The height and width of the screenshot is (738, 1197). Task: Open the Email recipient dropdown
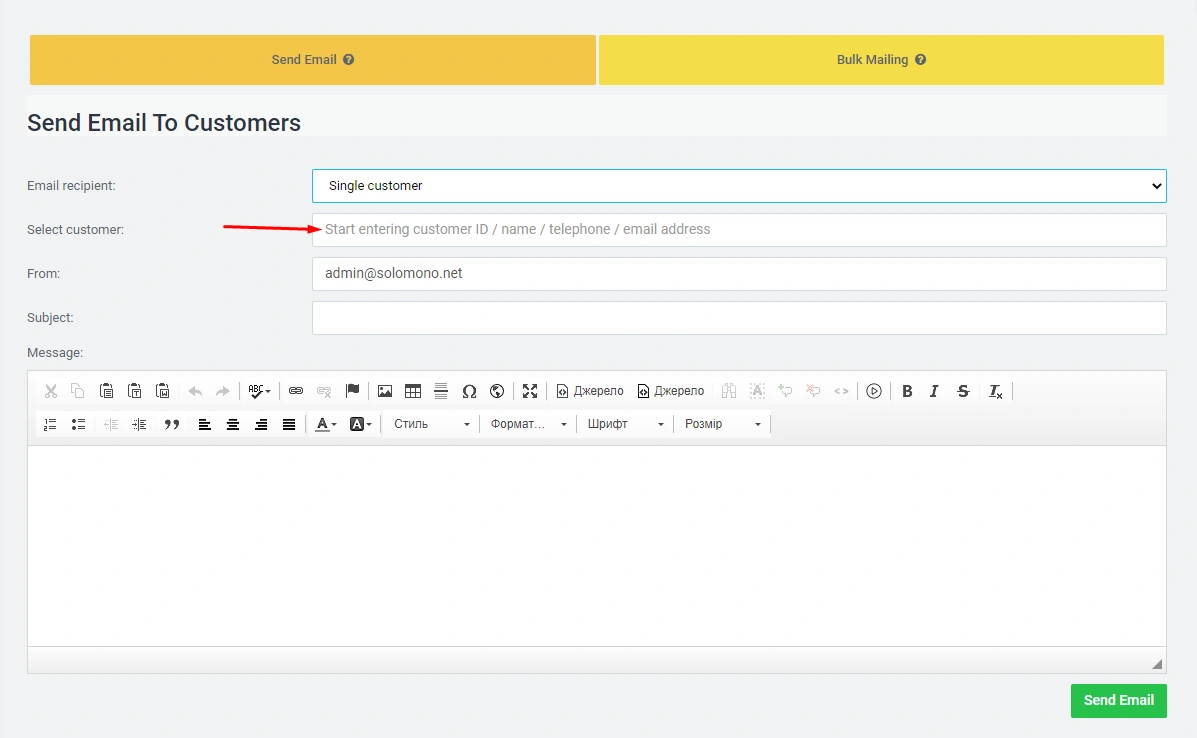click(x=739, y=186)
